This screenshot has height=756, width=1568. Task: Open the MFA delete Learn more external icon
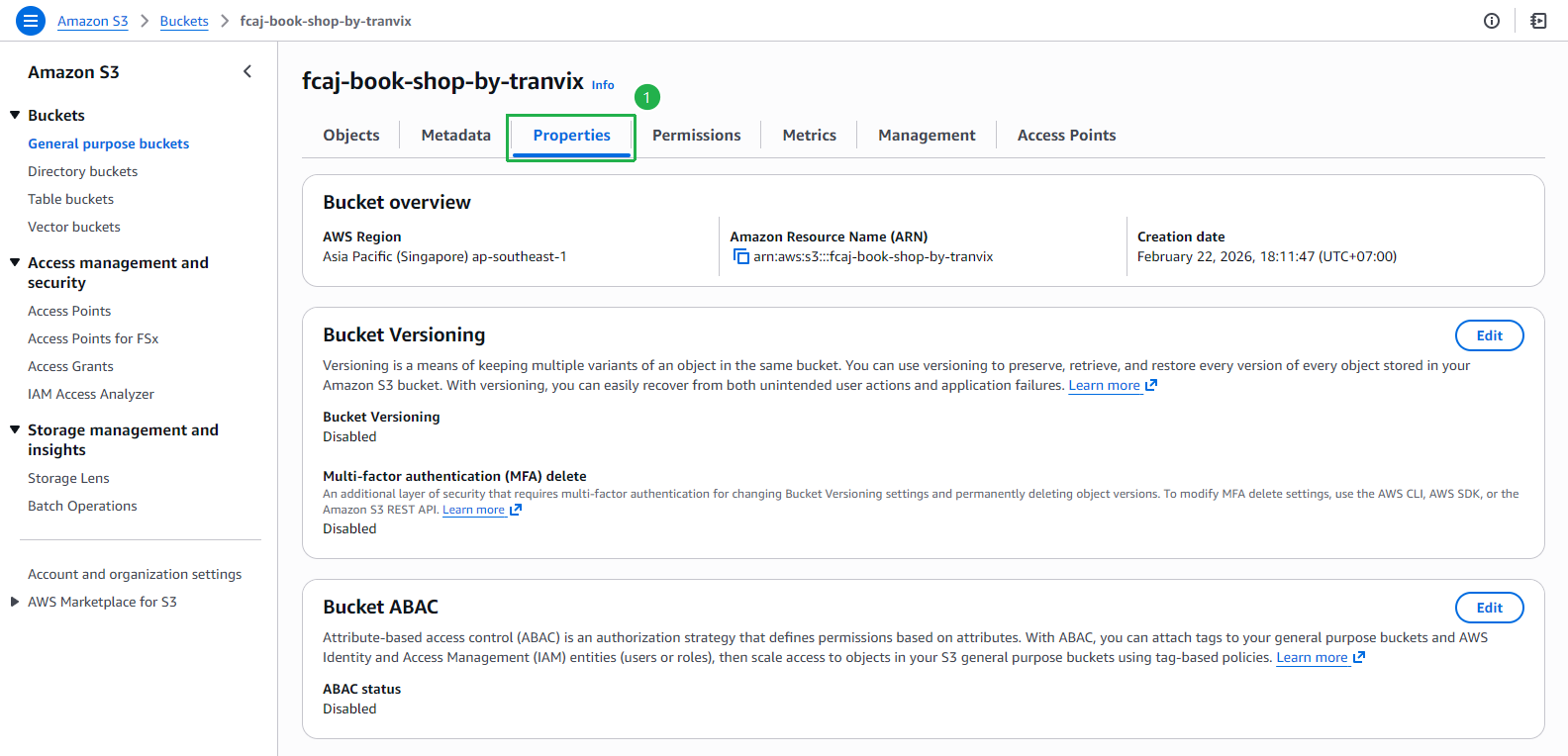(516, 510)
